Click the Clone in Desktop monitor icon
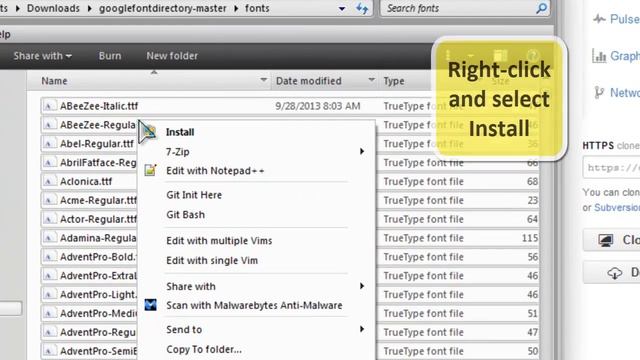 606,240
